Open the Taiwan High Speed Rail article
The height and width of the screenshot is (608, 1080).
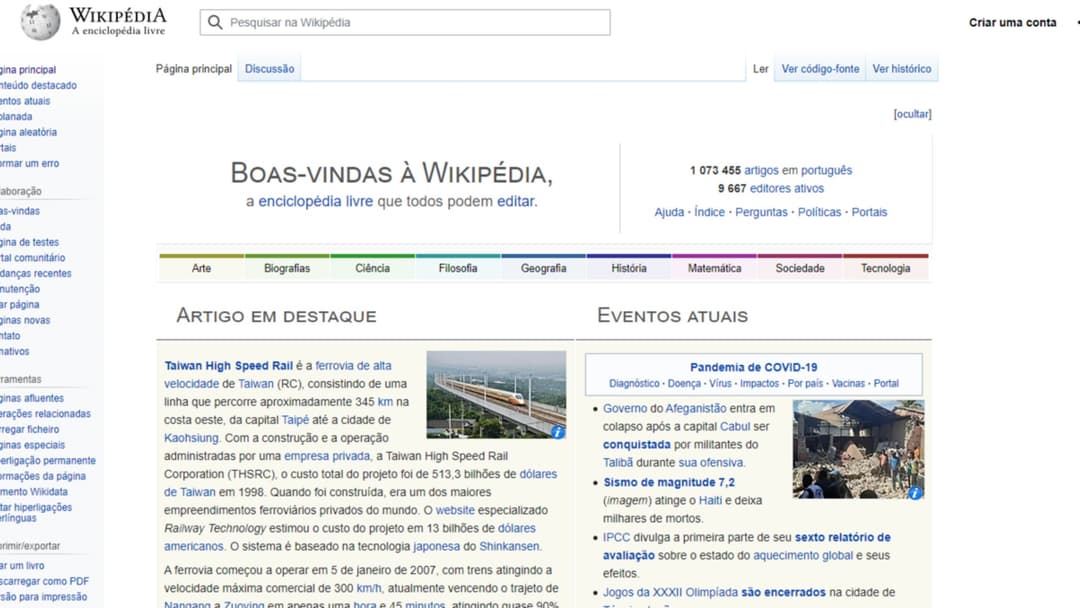(229, 366)
